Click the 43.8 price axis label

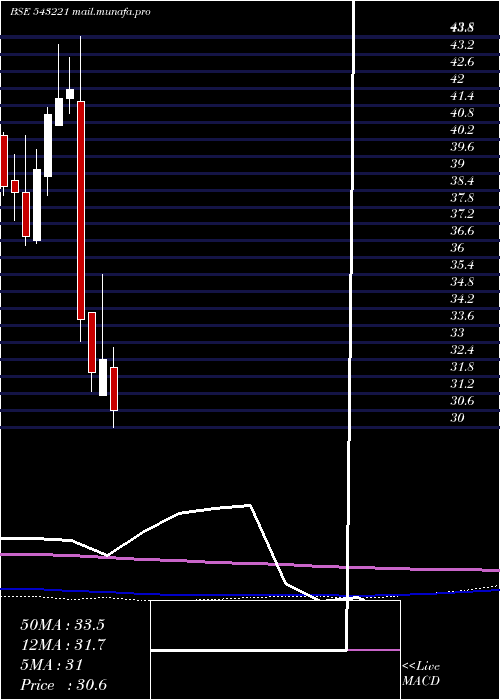click(462, 28)
